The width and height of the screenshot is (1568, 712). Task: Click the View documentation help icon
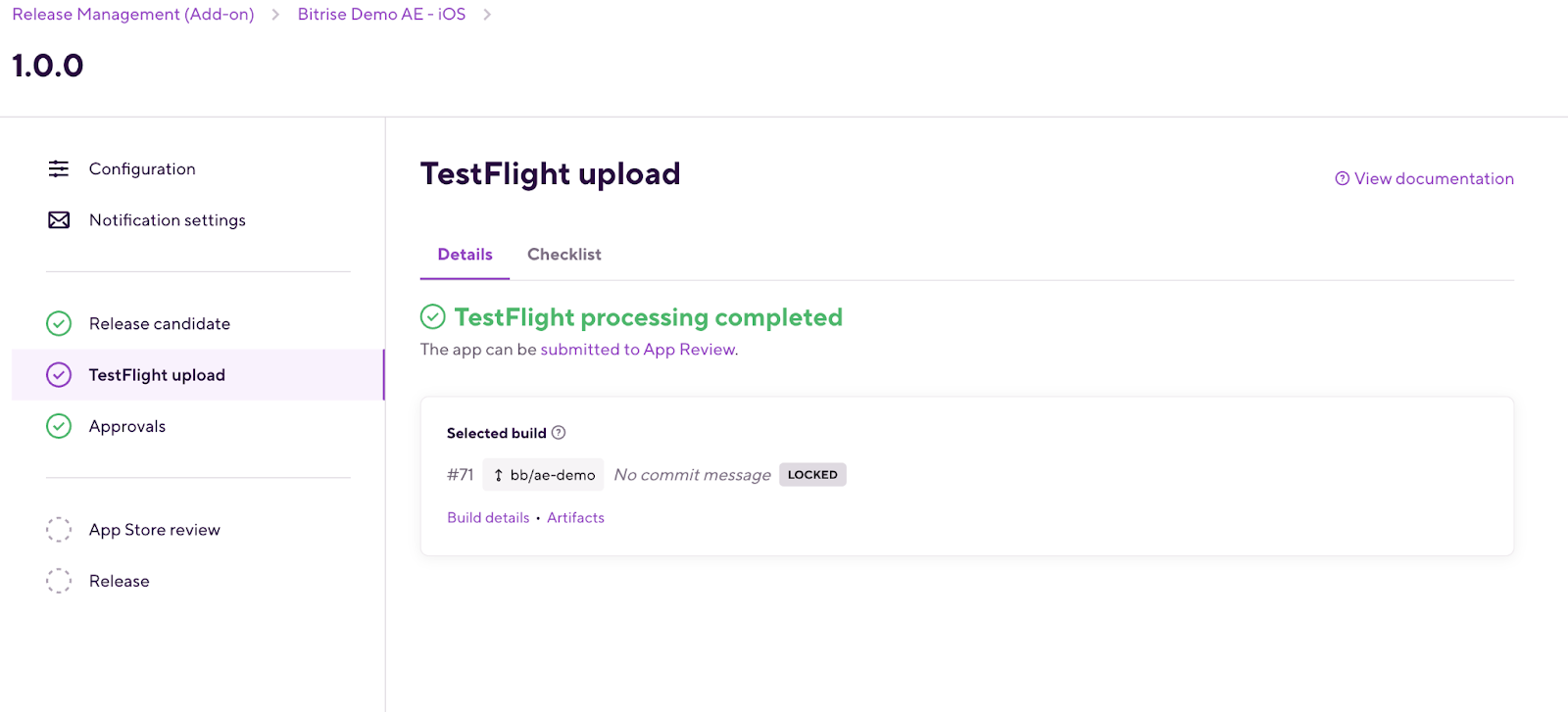pyautogui.click(x=1342, y=178)
